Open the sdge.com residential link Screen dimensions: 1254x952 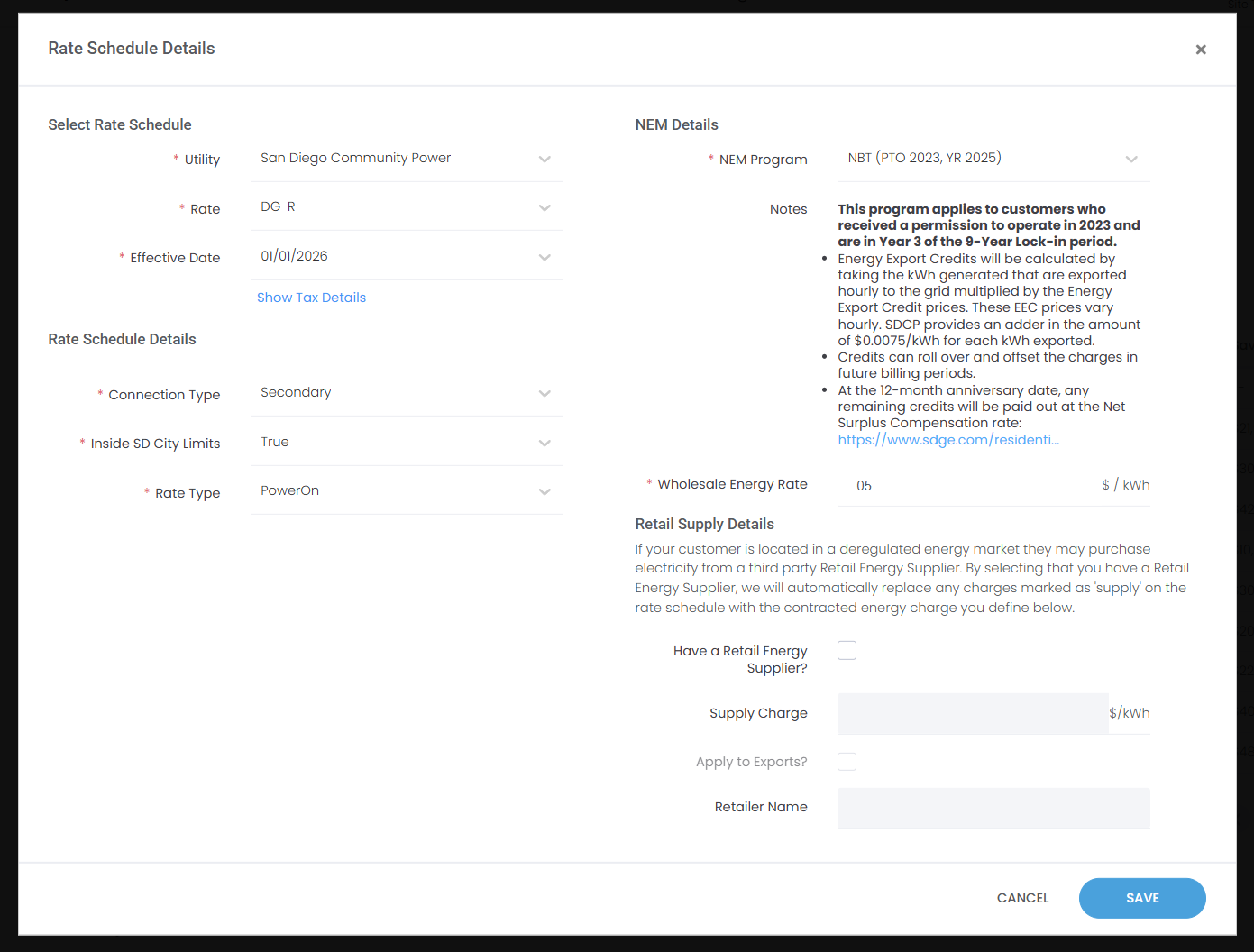(x=947, y=440)
